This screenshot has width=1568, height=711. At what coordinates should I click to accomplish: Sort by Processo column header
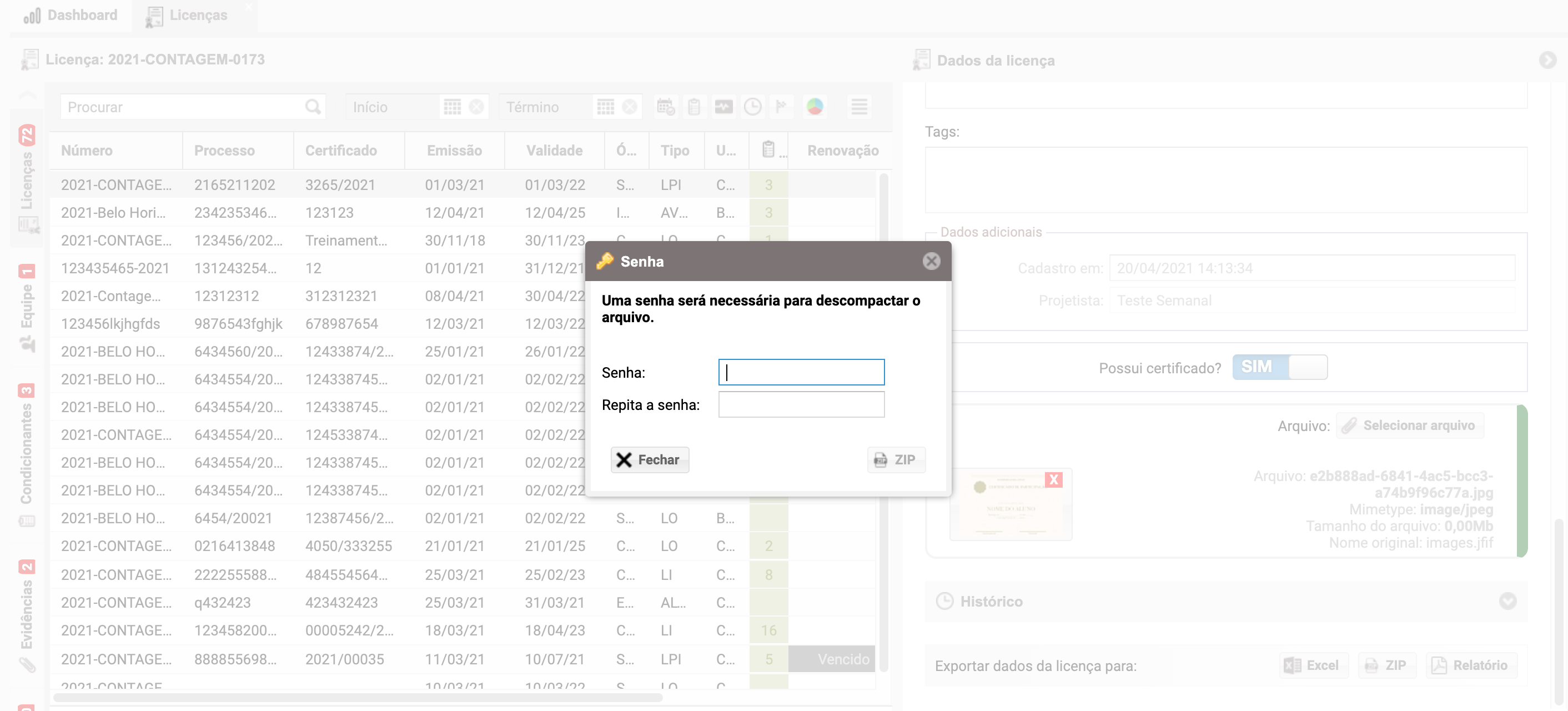[238, 151]
